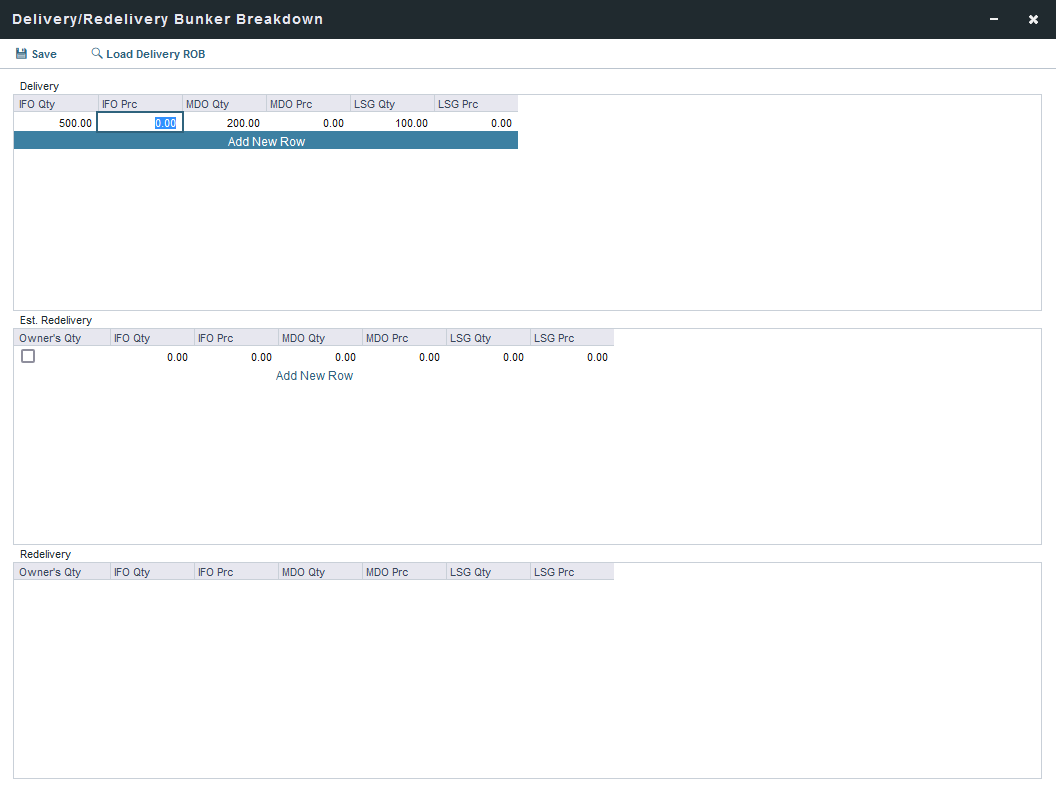1056x789 pixels.
Task: Click the LSG Prc column header in Delivery
Action: [x=476, y=104]
